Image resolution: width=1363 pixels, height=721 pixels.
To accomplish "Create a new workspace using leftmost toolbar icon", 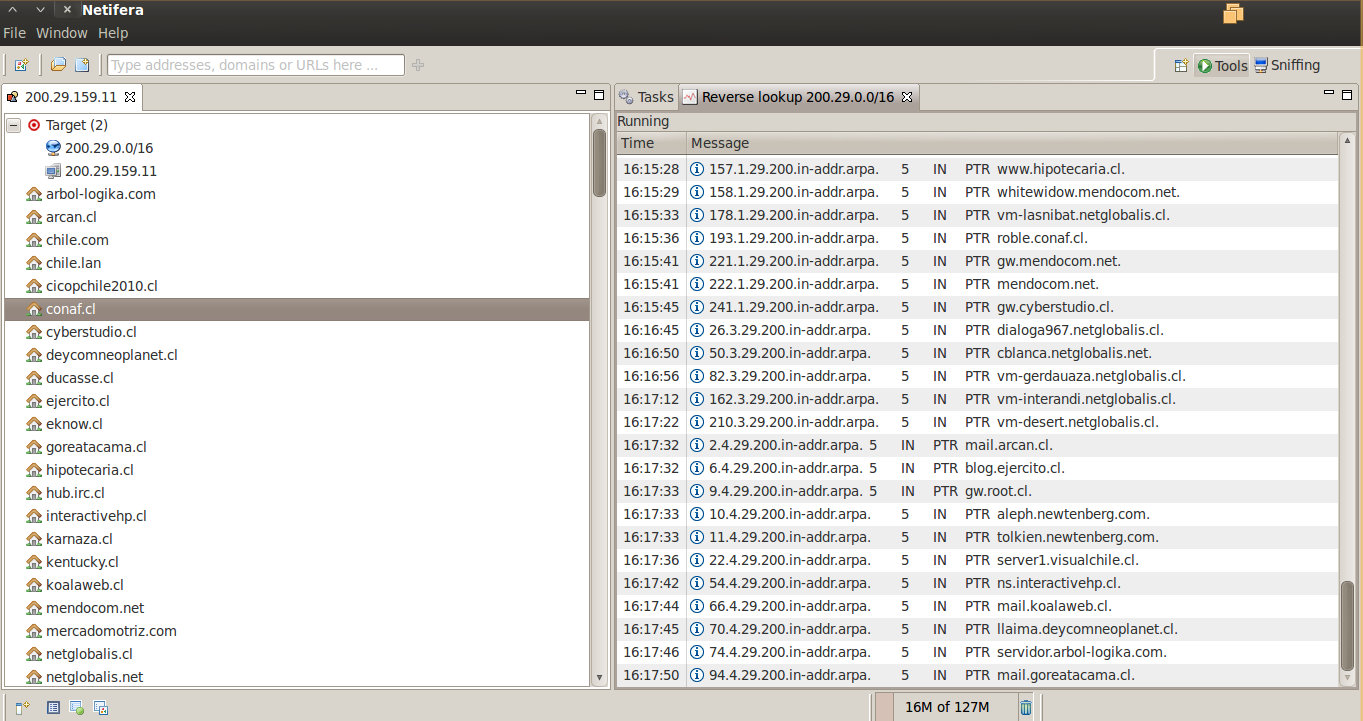I will point(22,64).
